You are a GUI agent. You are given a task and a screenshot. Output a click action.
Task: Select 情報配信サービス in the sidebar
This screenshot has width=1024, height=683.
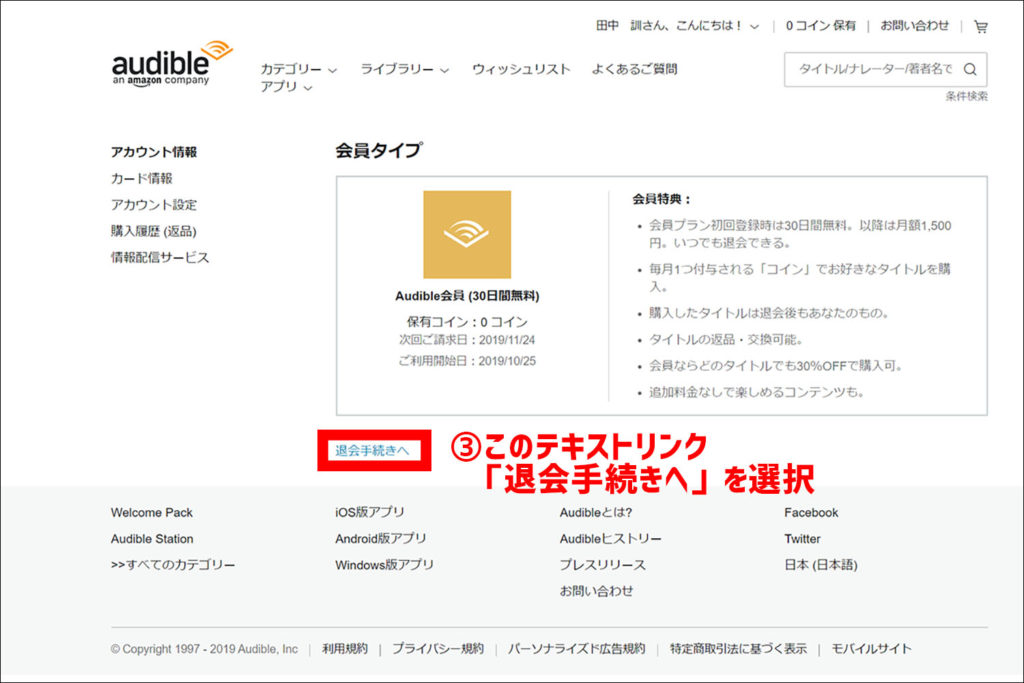[160, 257]
